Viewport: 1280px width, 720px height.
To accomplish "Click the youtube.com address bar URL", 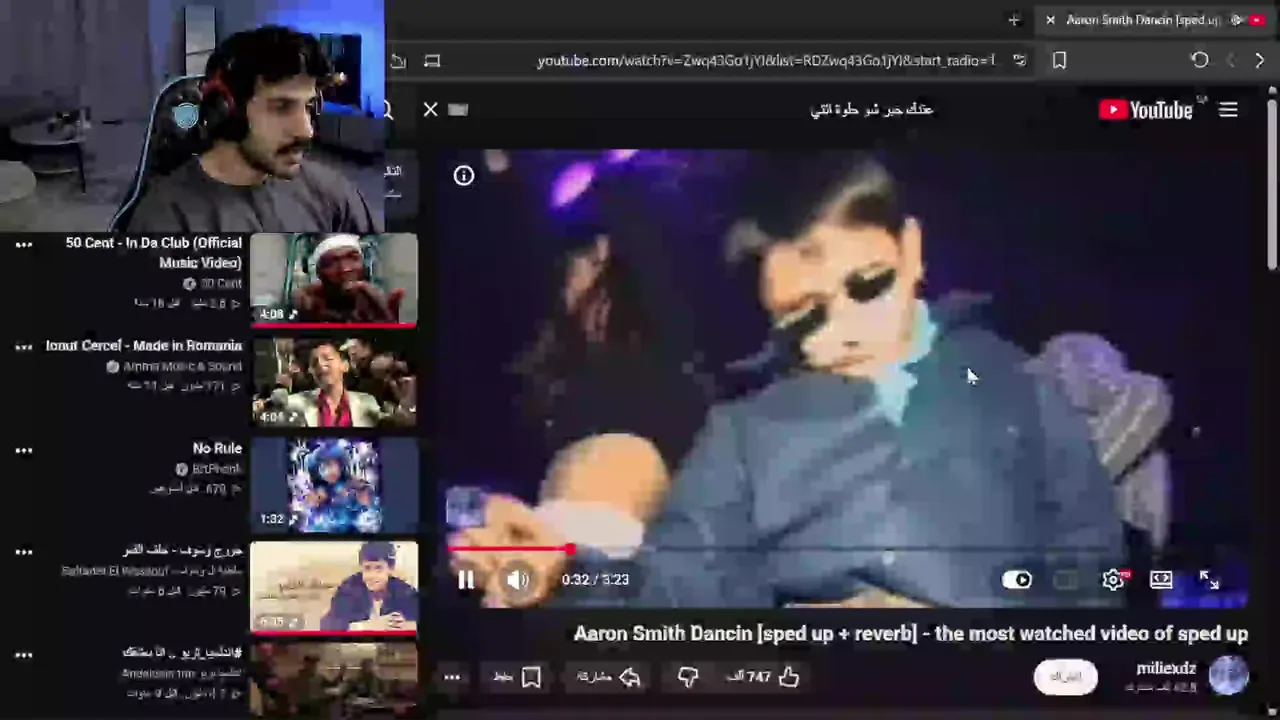I will coord(766,61).
